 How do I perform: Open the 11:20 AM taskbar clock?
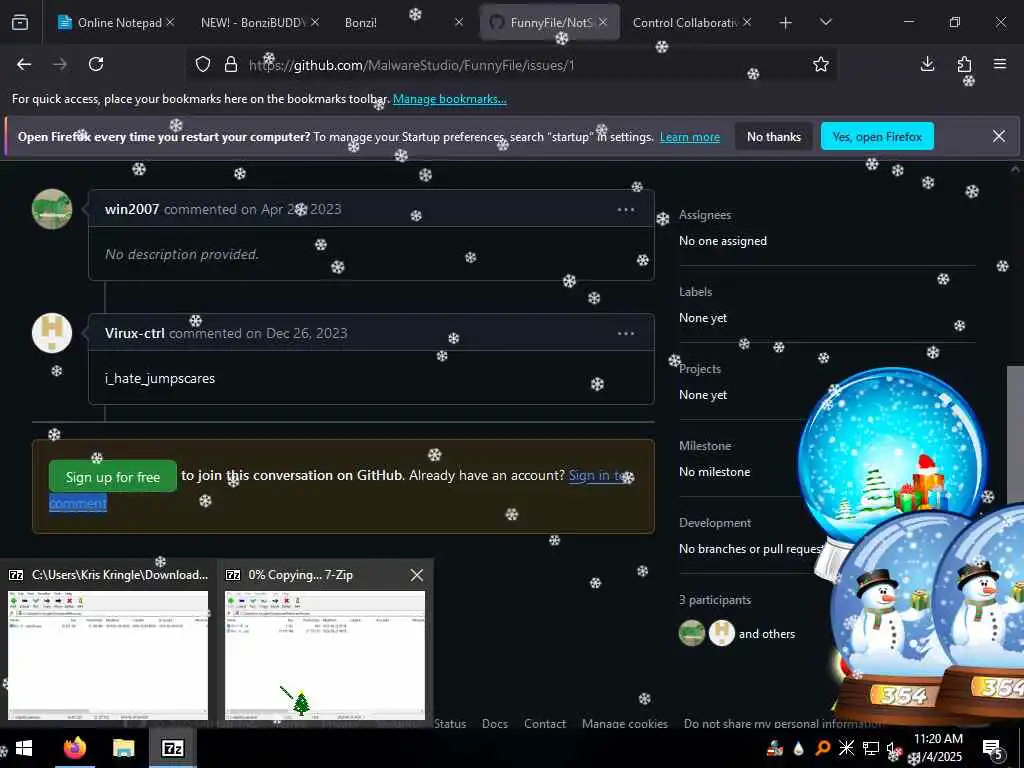[938, 748]
